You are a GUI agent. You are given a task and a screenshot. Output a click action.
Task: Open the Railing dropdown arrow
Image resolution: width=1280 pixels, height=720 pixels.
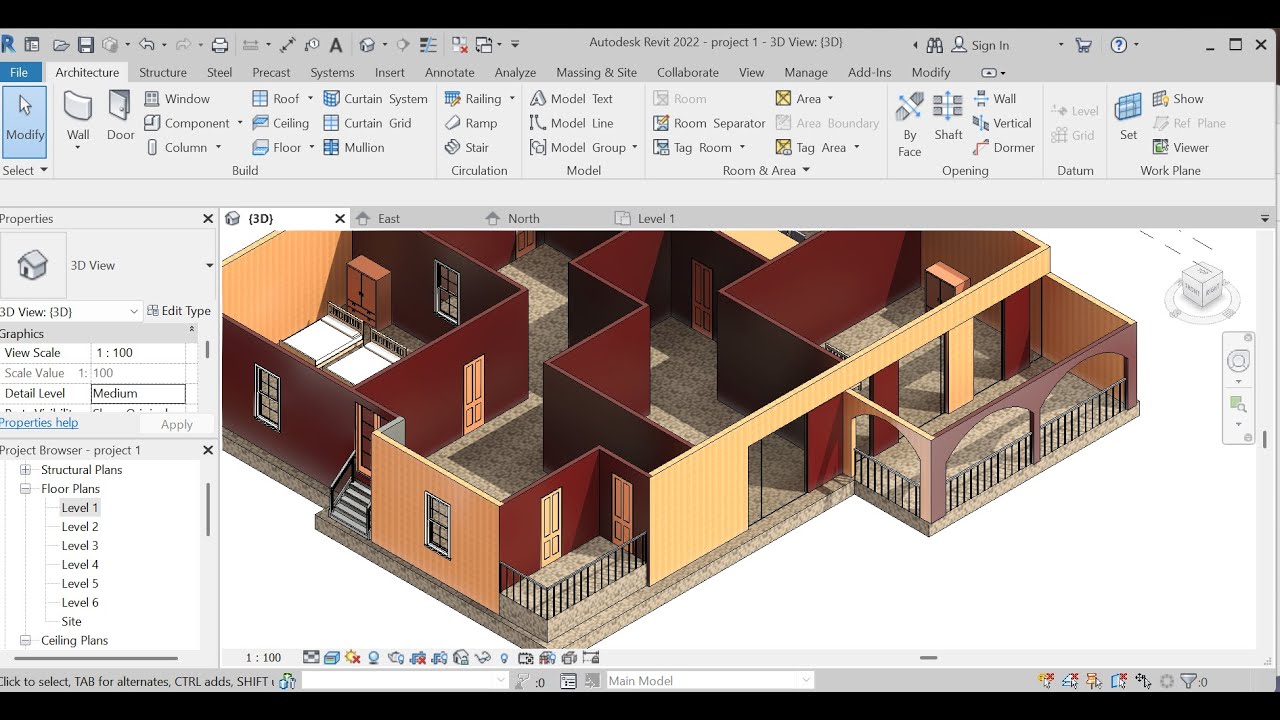[512, 99]
